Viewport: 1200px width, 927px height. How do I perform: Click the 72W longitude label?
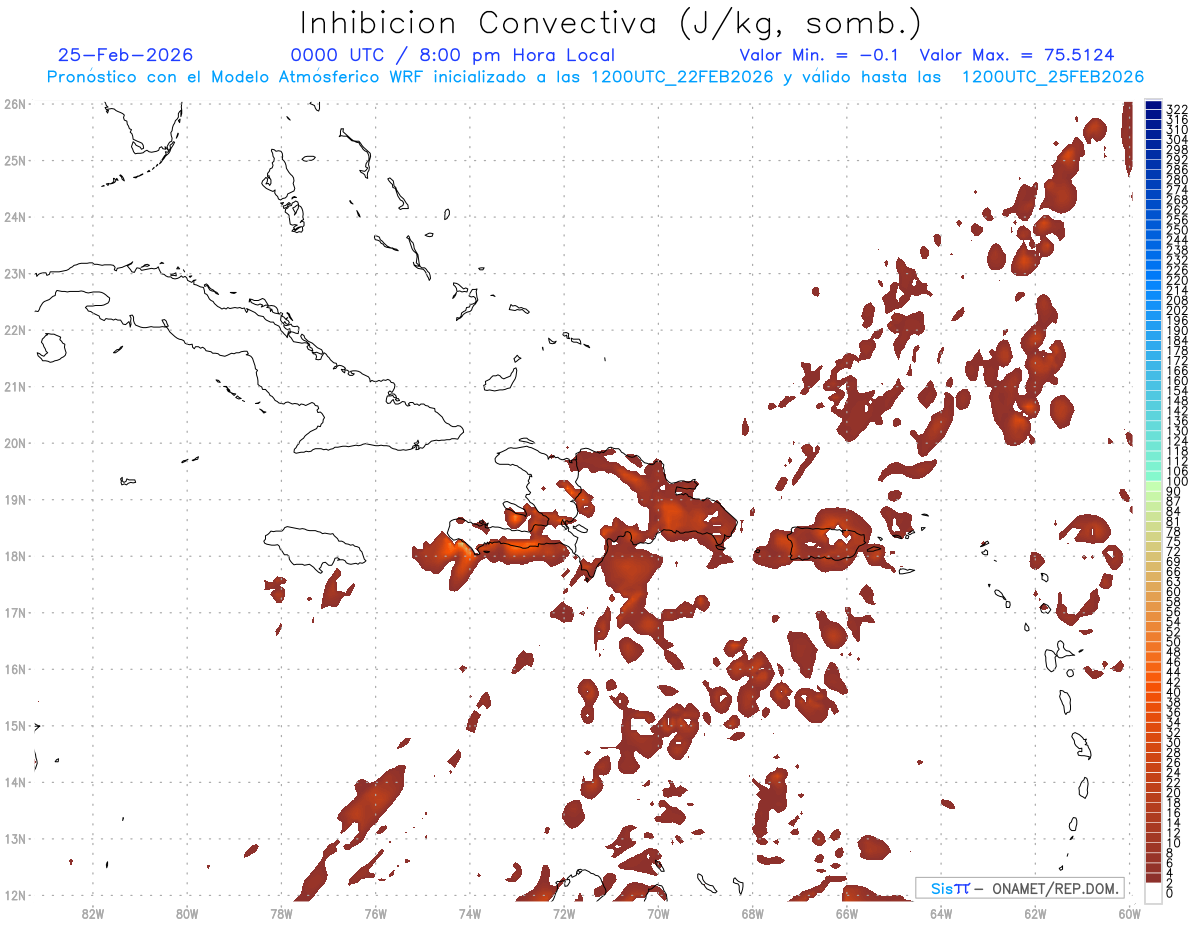pyautogui.click(x=564, y=913)
